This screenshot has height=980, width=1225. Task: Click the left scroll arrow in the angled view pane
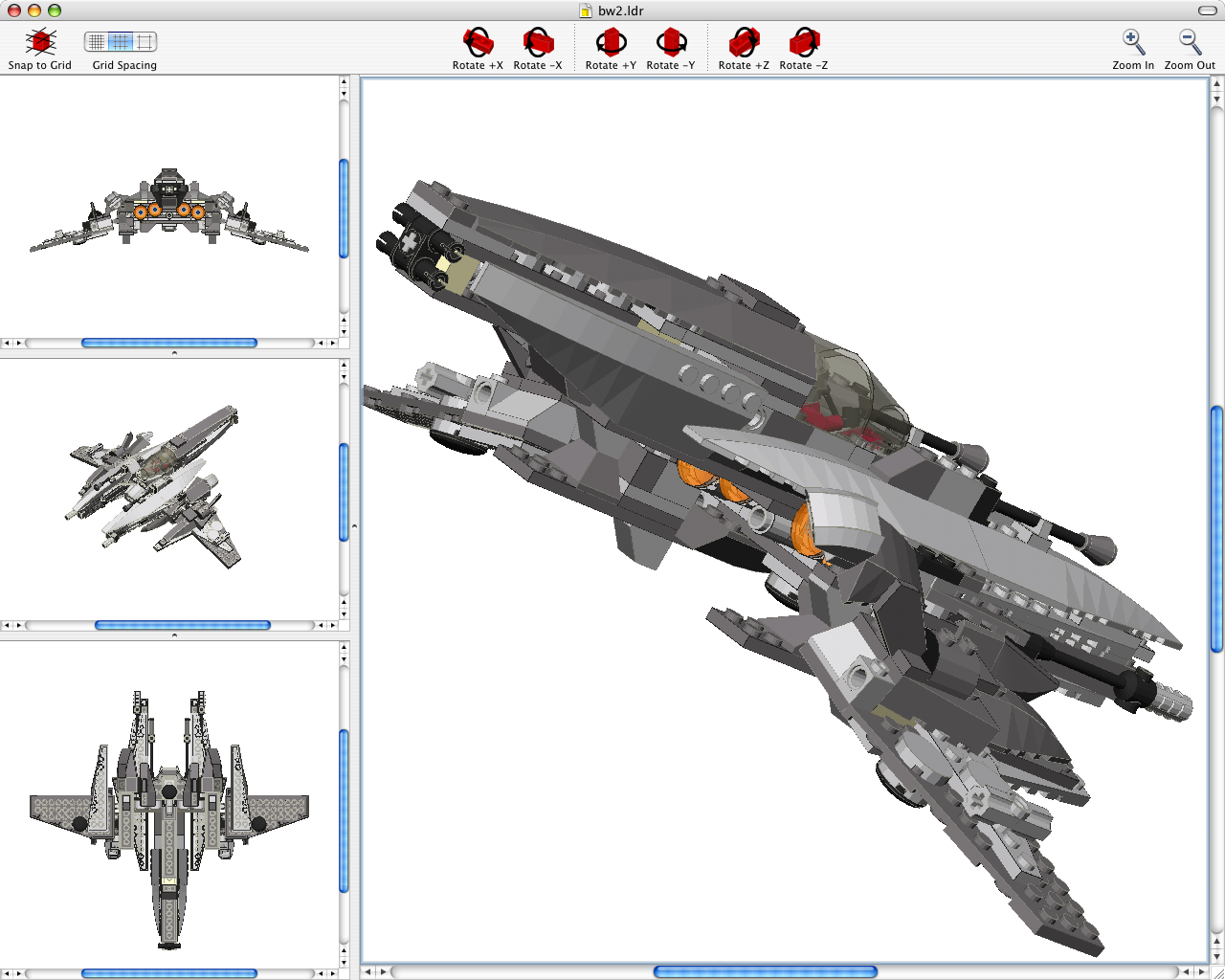tap(7, 625)
